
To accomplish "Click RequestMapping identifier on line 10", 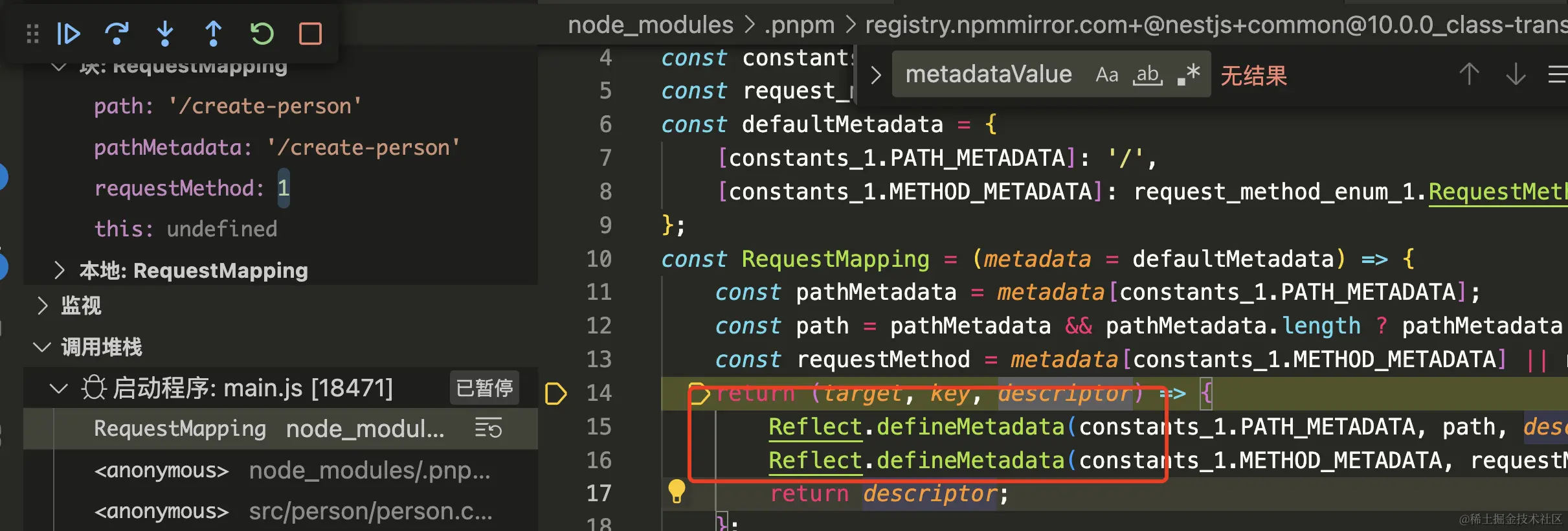I will [835, 259].
